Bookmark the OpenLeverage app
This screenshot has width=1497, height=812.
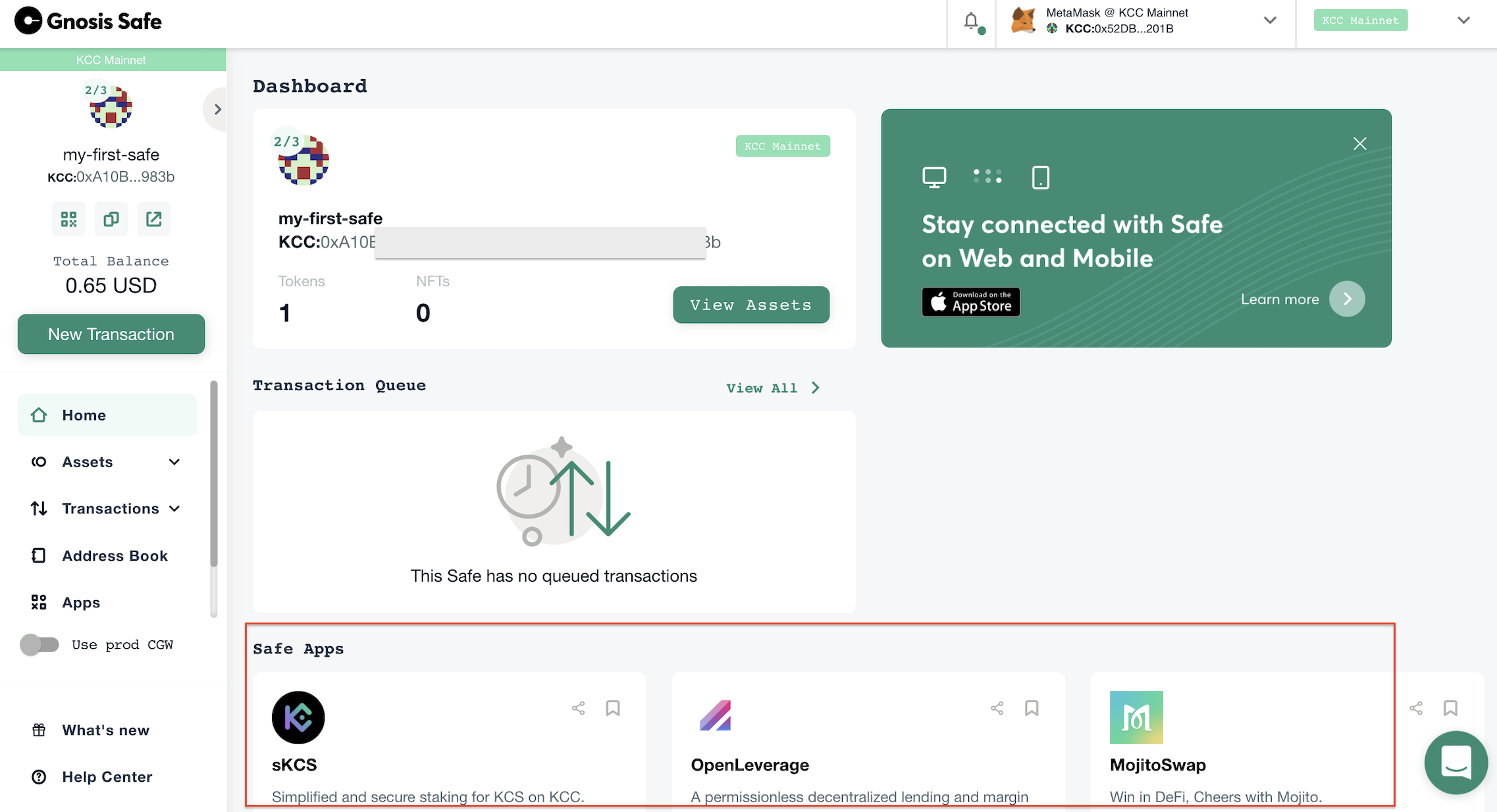1032,708
